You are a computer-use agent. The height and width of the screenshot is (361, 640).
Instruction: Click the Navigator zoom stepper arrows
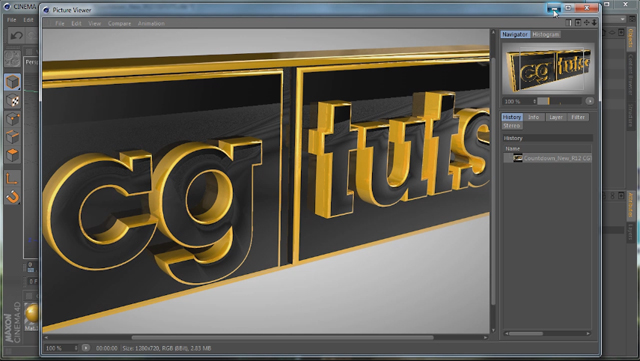point(534,101)
